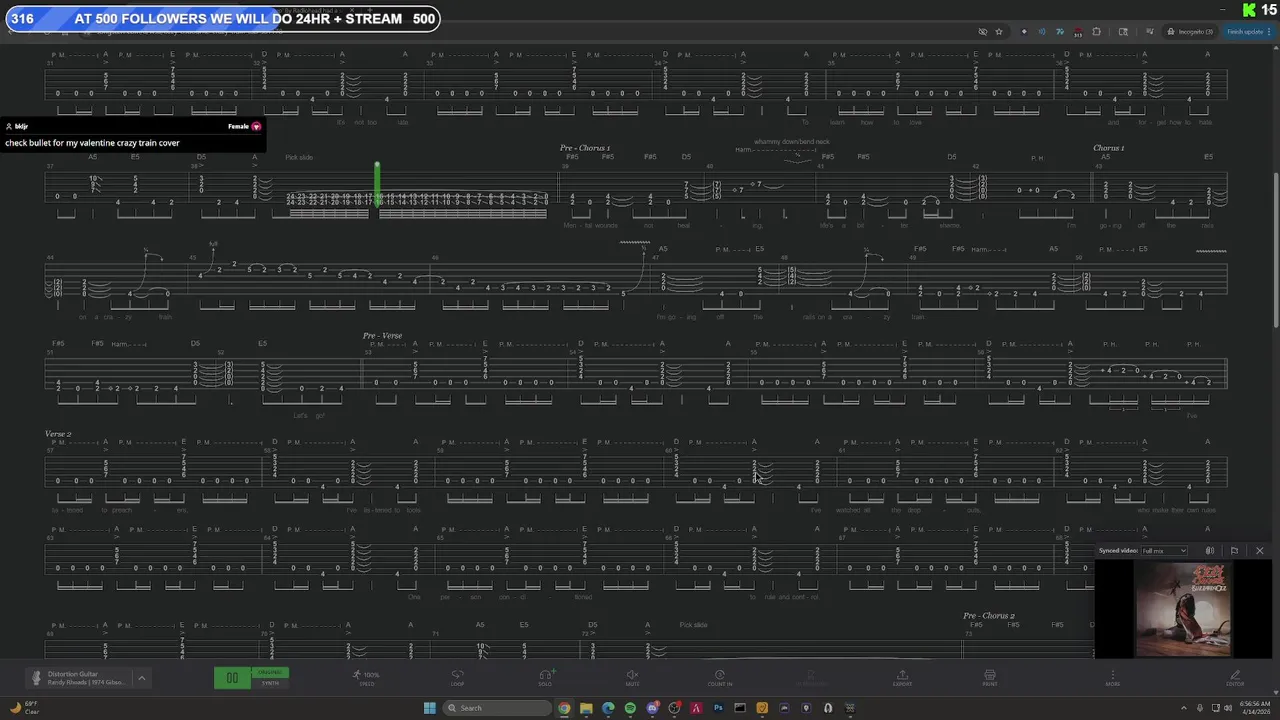Open the Chrome Extensions puzzle icon
Viewport: 1280px width, 720px height.
coord(1096,32)
